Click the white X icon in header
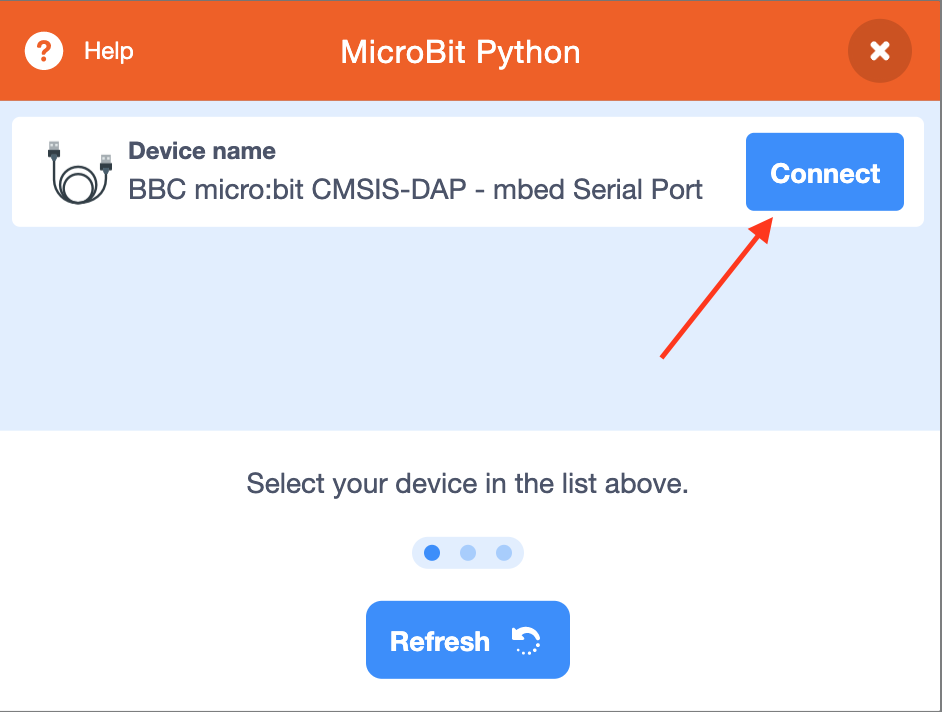Viewport: 942px width, 712px height. (880, 51)
